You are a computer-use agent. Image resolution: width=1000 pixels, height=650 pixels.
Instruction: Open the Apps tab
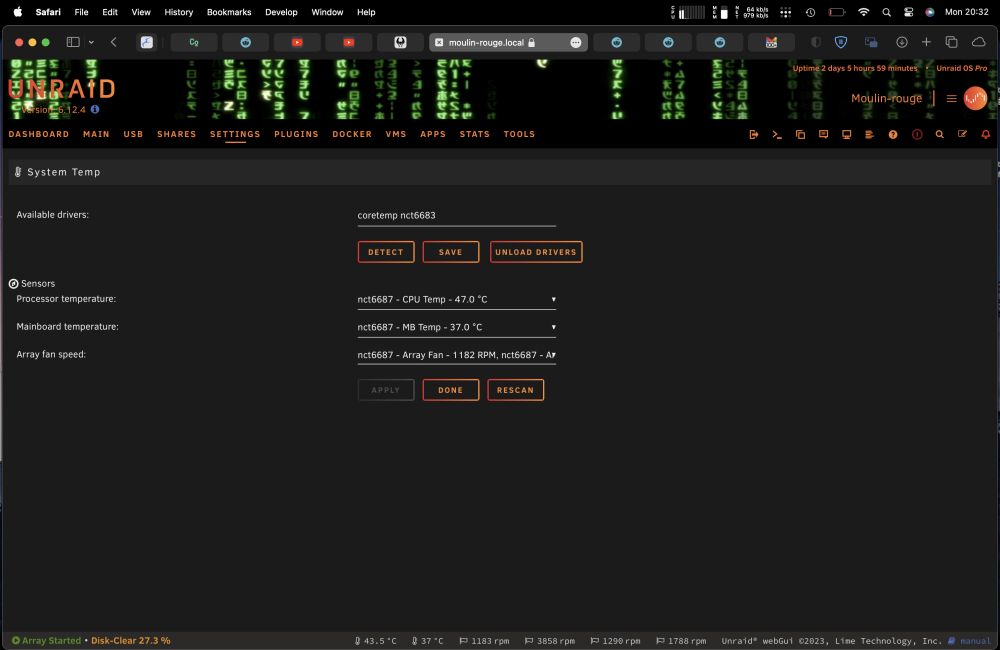point(433,134)
